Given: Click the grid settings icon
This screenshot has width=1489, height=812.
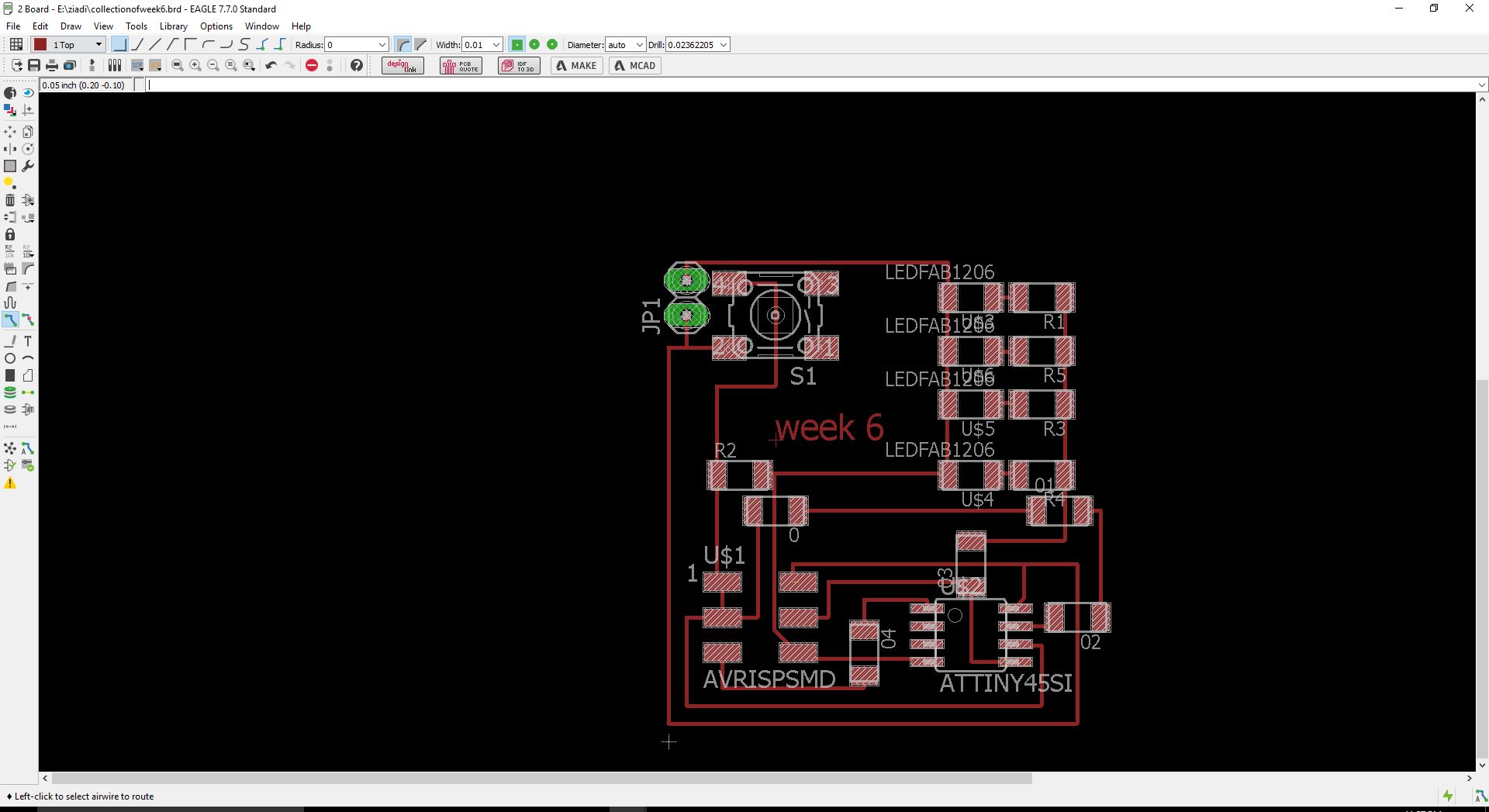Looking at the screenshot, I should click(16, 45).
